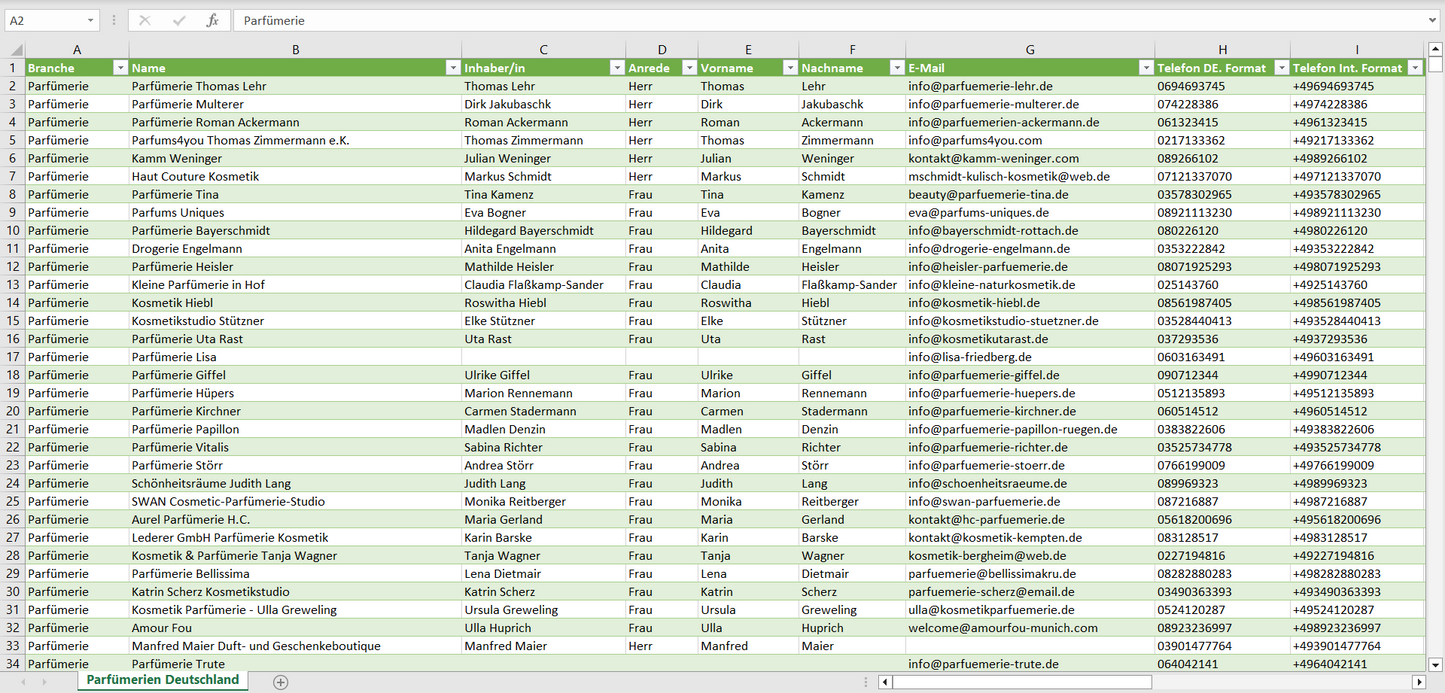Open the Name Box dropdown arrow
Image resolution: width=1445 pixels, height=693 pixels.
[90, 20]
